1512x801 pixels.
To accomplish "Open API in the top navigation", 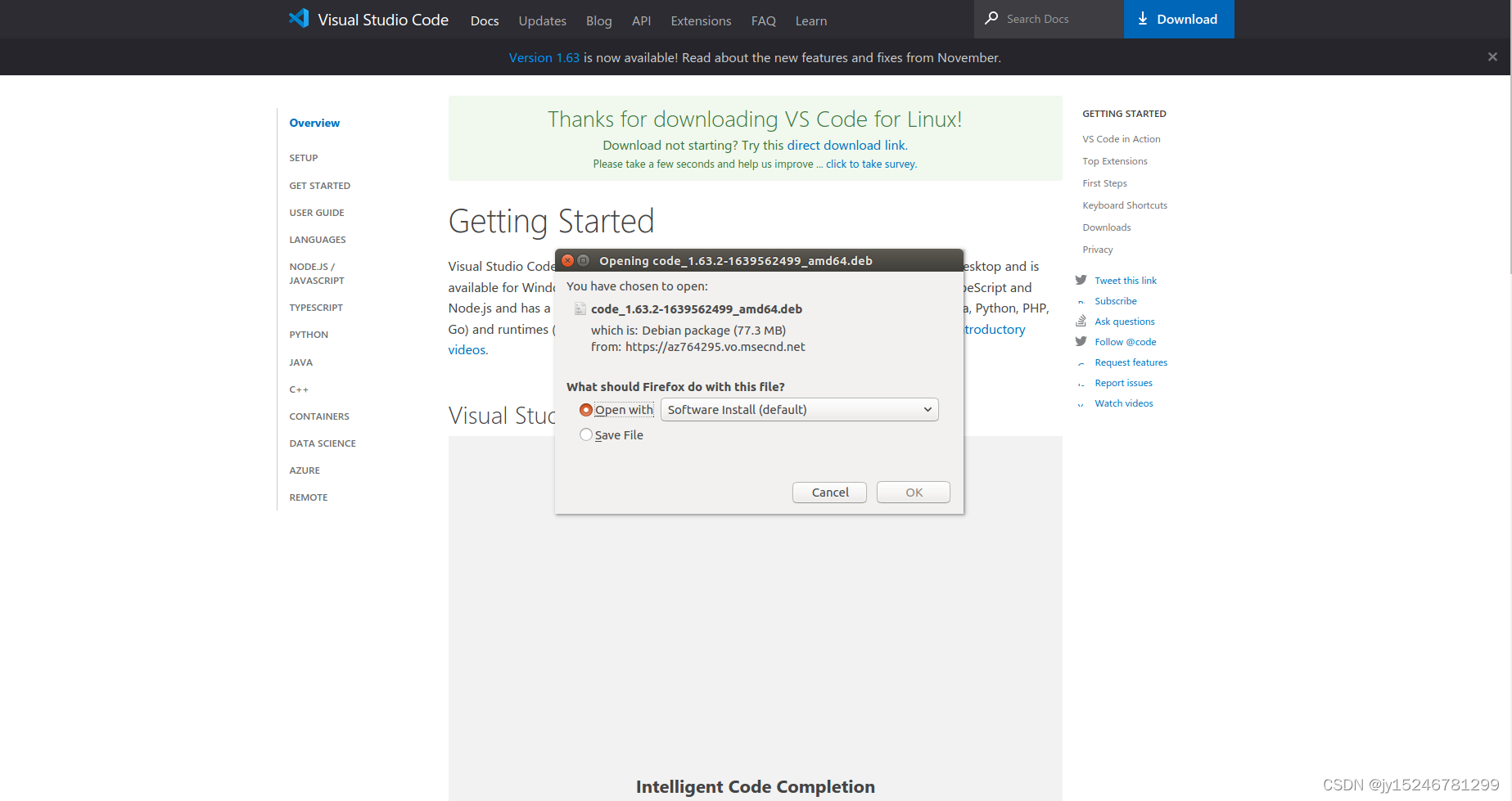I will point(641,20).
